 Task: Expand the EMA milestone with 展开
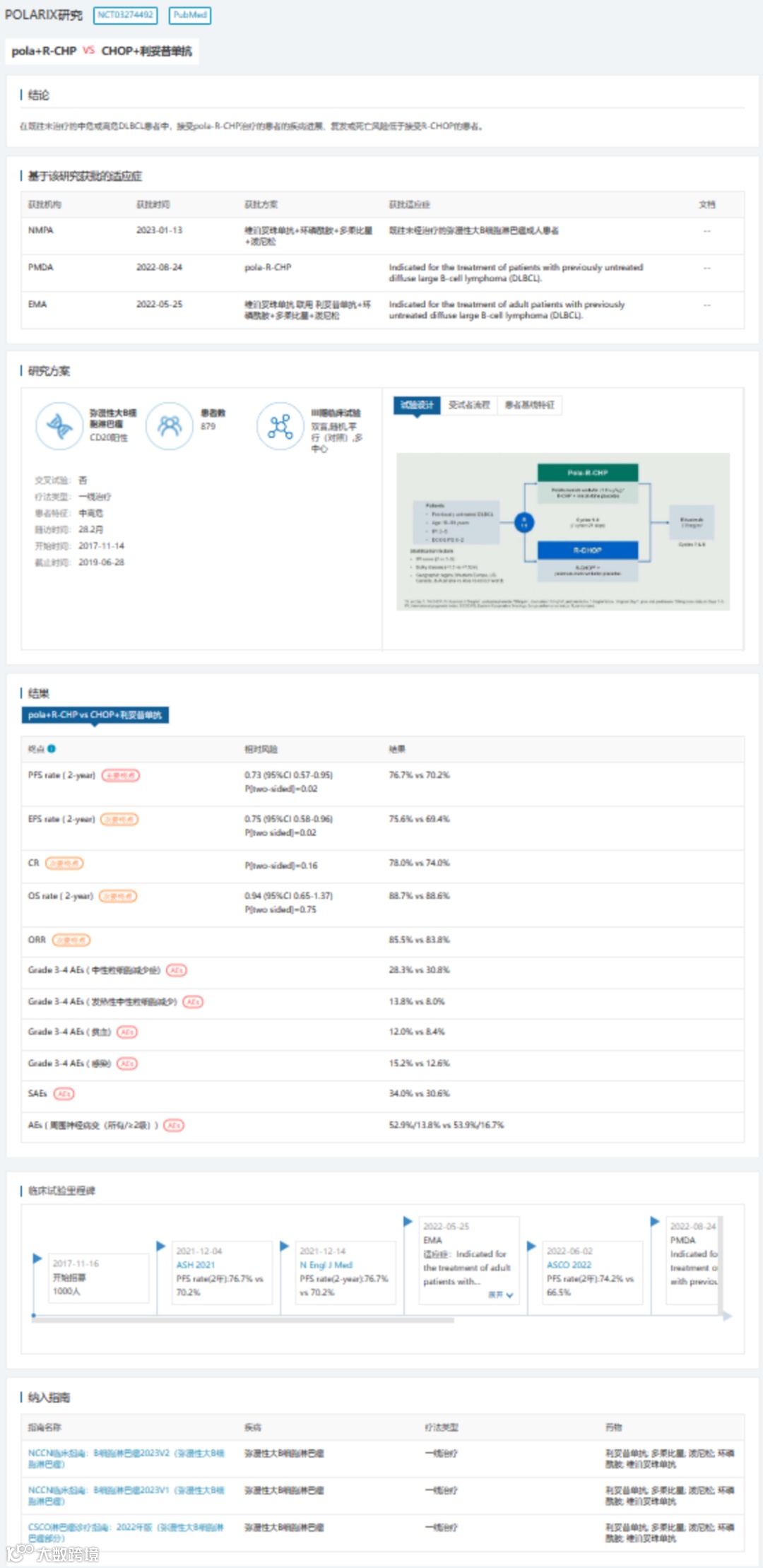point(500,1295)
